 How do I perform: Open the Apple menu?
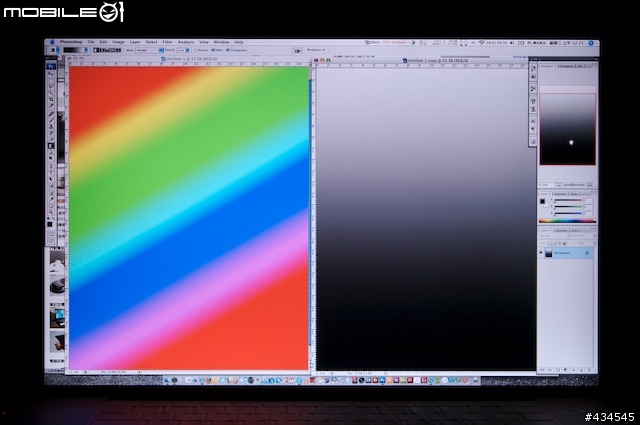pyautogui.click(x=52, y=42)
